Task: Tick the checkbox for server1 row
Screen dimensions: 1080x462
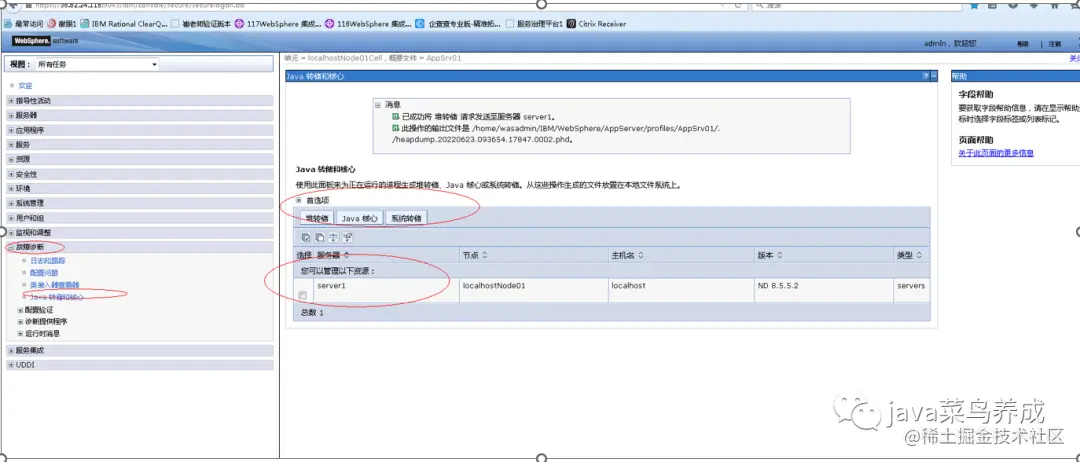Action: tap(302, 295)
